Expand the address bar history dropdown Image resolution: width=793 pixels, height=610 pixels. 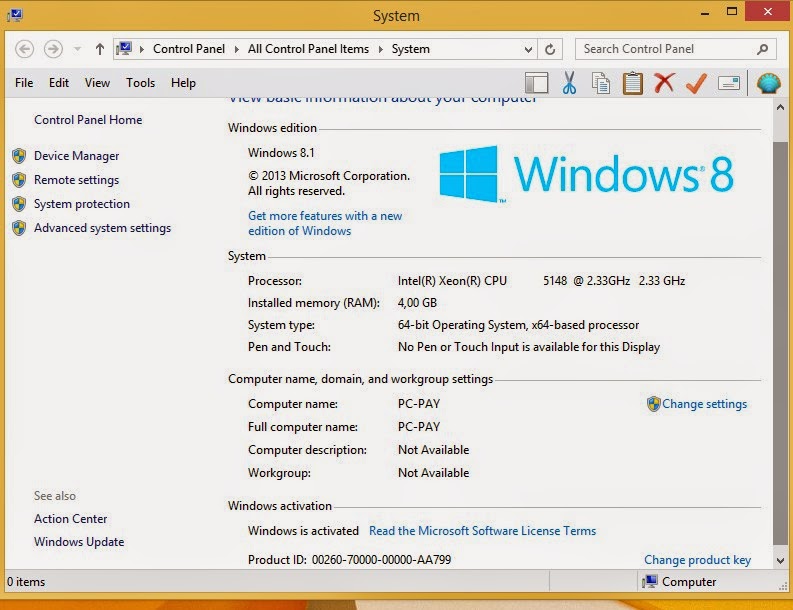click(x=528, y=50)
